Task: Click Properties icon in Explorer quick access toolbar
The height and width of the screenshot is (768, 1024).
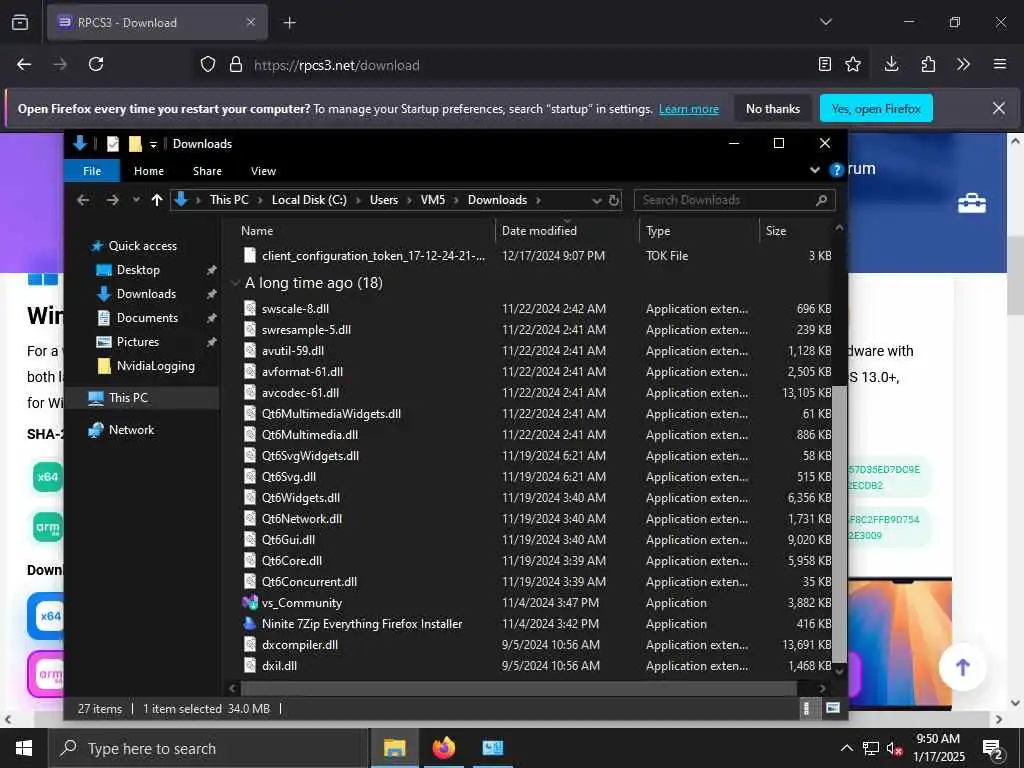Action: [x=113, y=144]
